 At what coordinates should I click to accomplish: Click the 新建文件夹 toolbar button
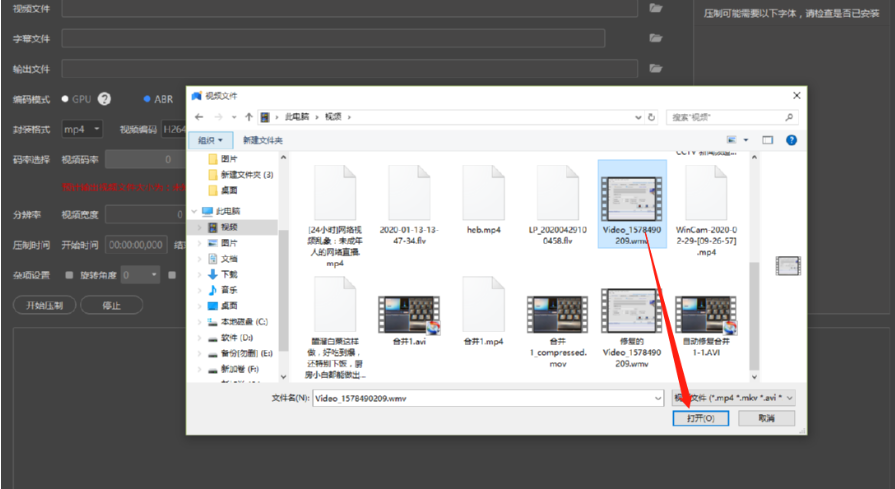(263, 140)
